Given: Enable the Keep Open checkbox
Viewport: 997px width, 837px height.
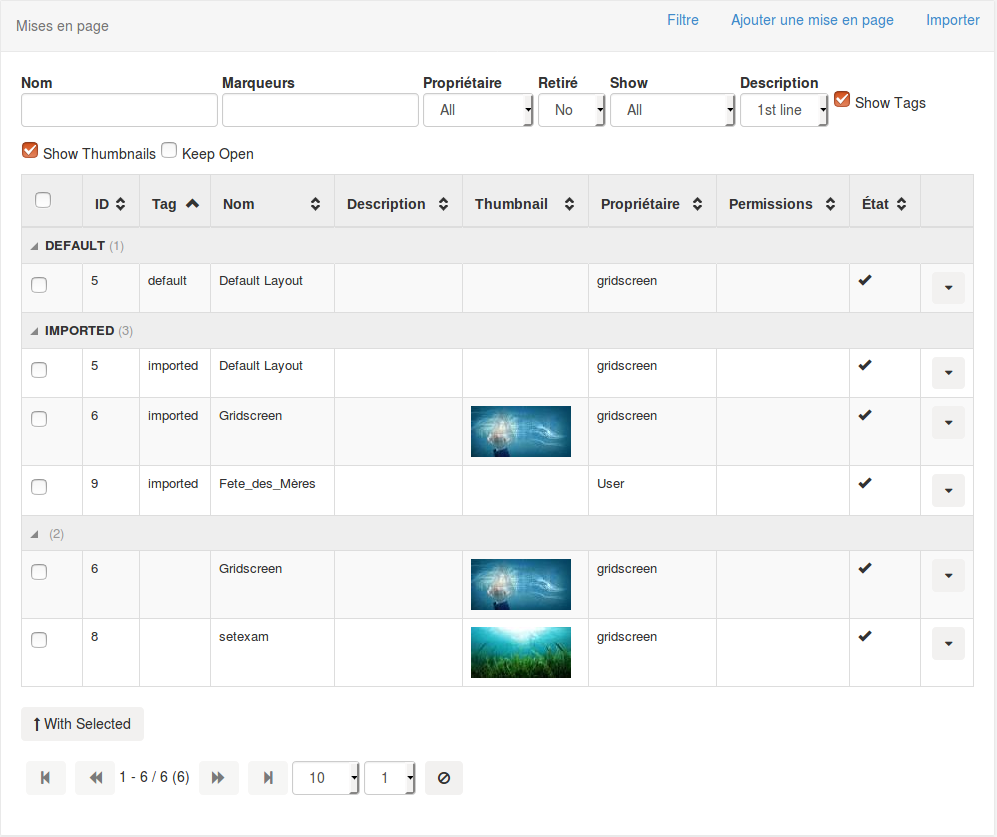Looking at the screenshot, I should pyautogui.click(x=169, y=151).
